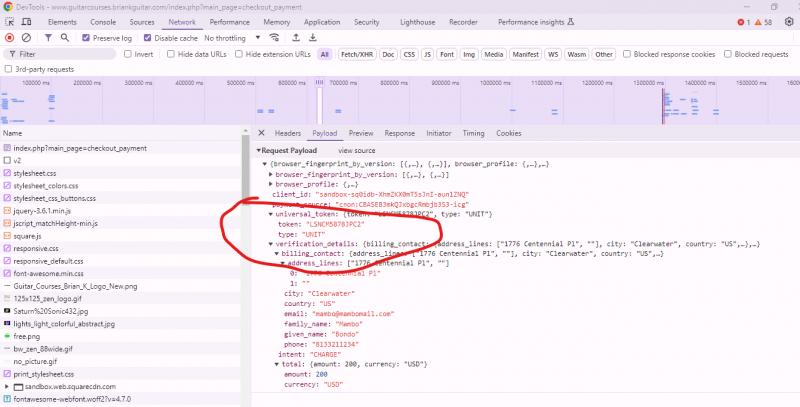Collapse the universal_token node

tap(271, 214)
